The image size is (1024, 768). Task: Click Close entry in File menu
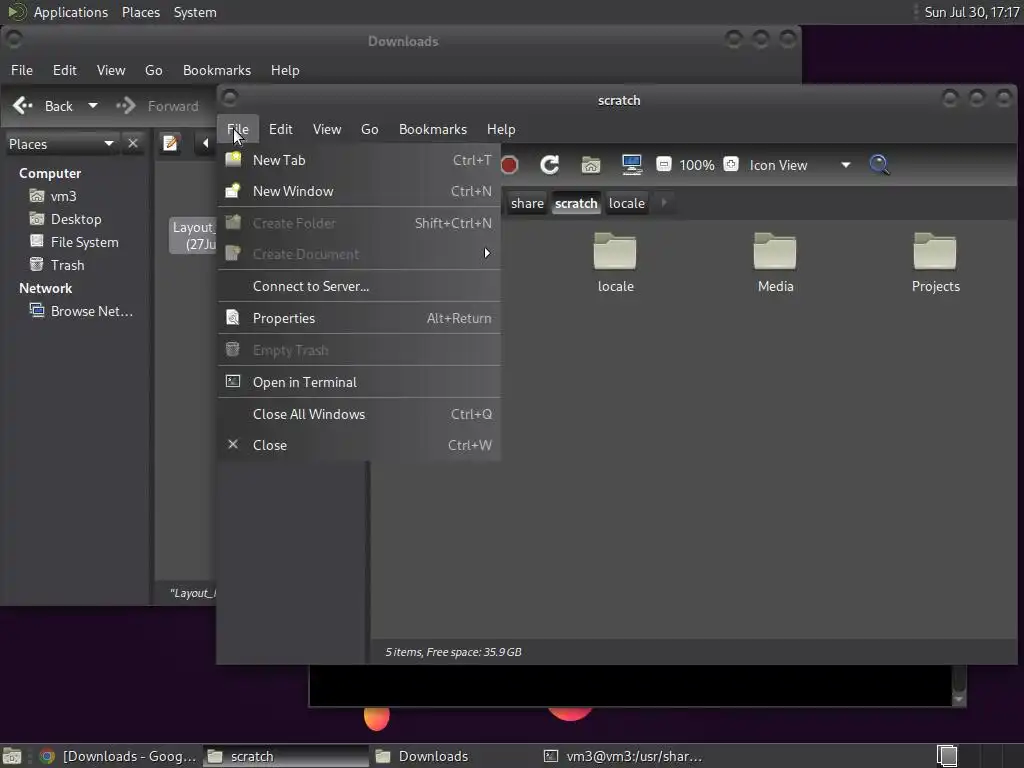click(x=359, y=445)
